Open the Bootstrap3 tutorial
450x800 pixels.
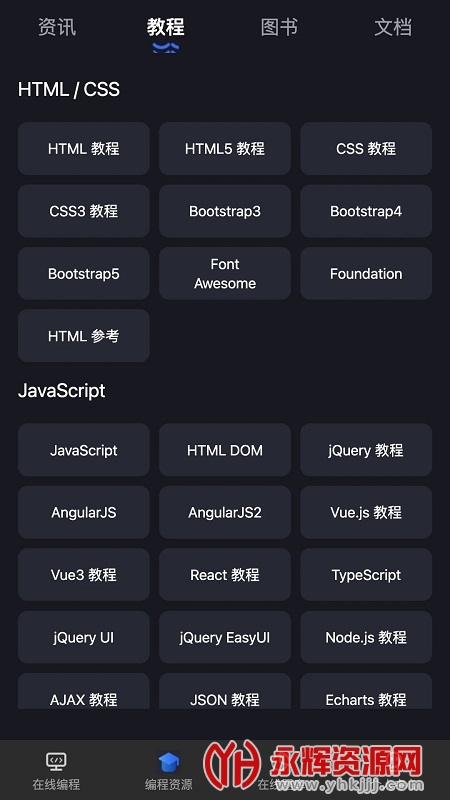[225, 211]
